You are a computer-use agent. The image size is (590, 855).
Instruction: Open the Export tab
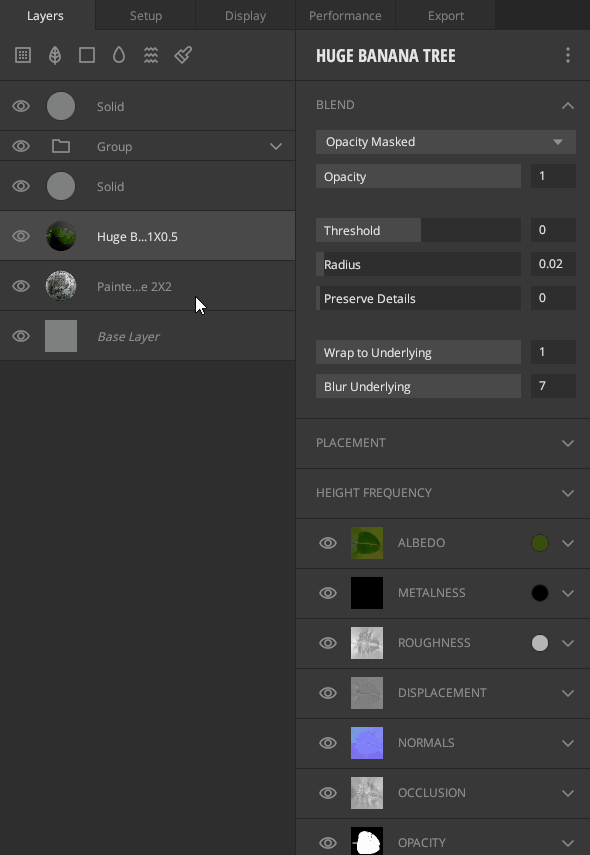coord(445,15)
